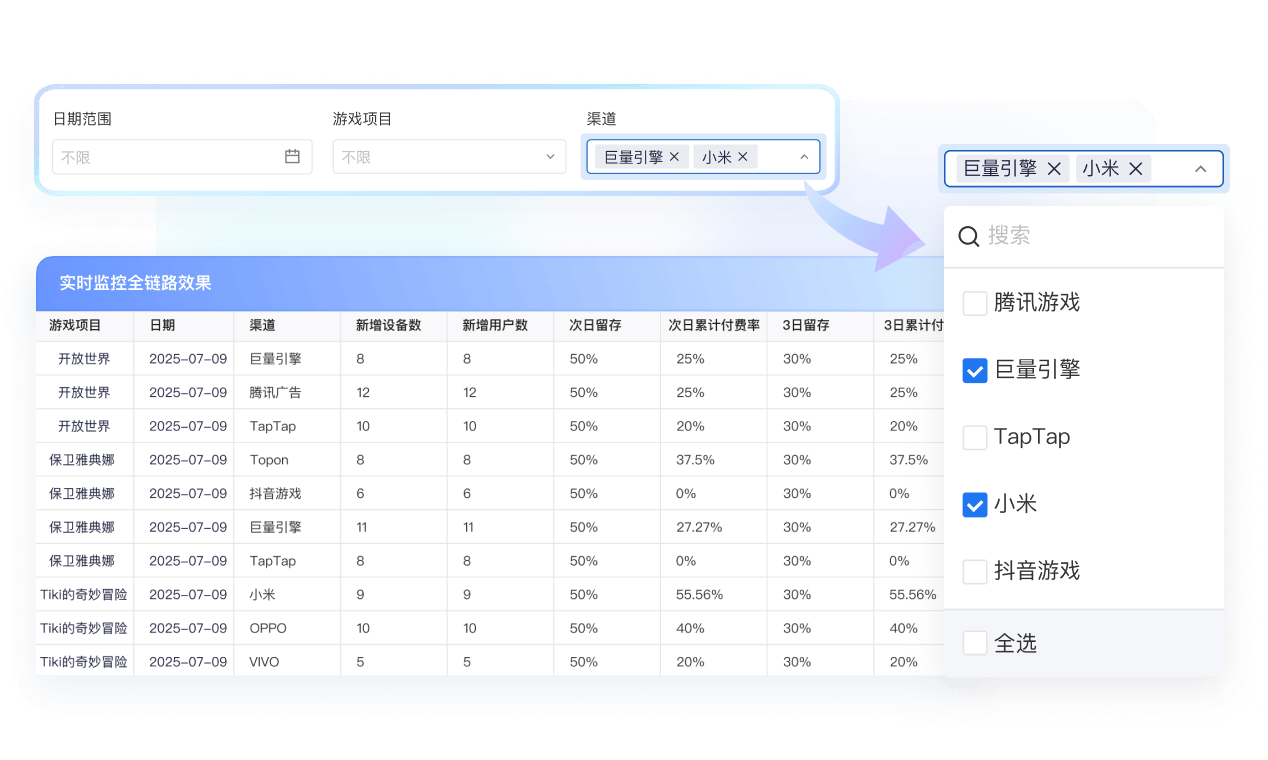This screenshot has width=1268, height=760.
Task: Select the Topon row in table
Action: click(x=269, y=460)
